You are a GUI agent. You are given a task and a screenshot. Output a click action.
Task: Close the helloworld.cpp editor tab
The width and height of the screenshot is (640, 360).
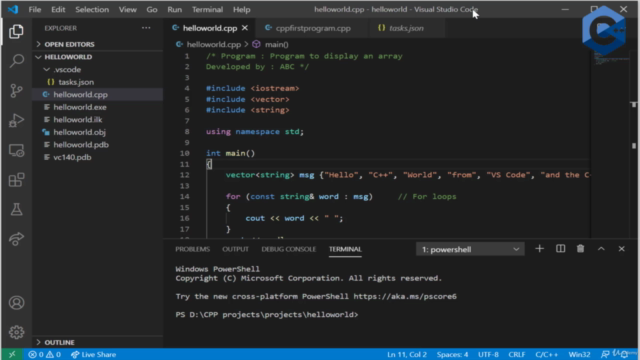245,28
